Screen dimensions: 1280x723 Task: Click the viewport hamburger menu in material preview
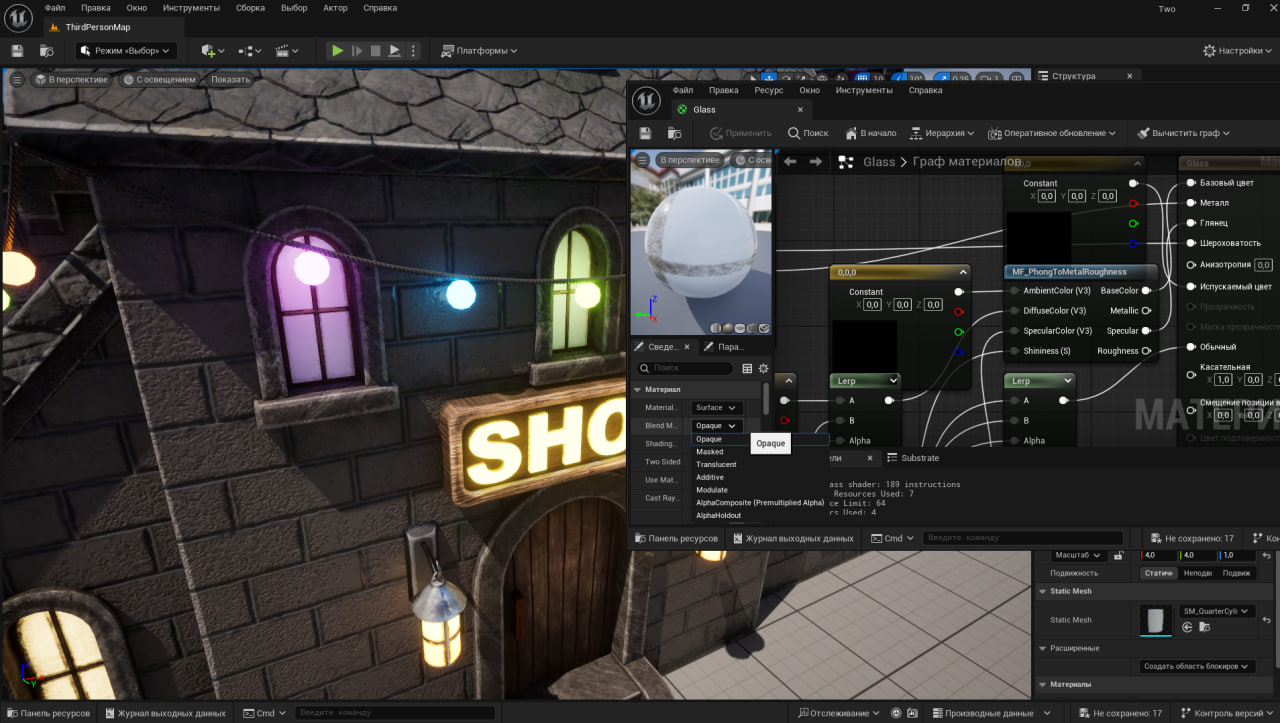[x=642, y=160]
